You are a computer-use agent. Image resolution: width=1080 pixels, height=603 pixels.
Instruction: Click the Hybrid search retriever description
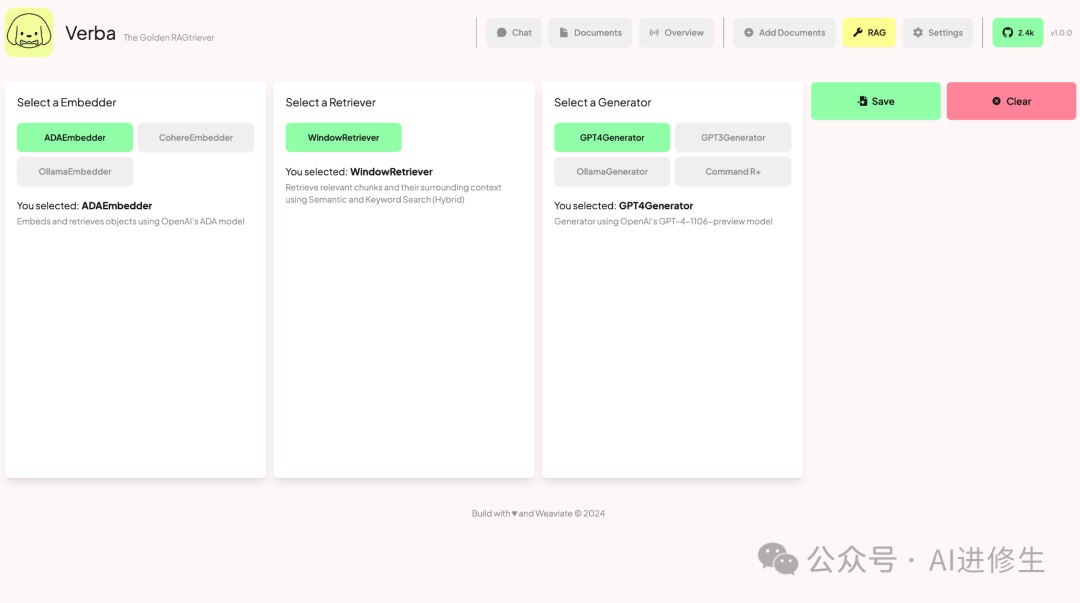tap(393, 194)
